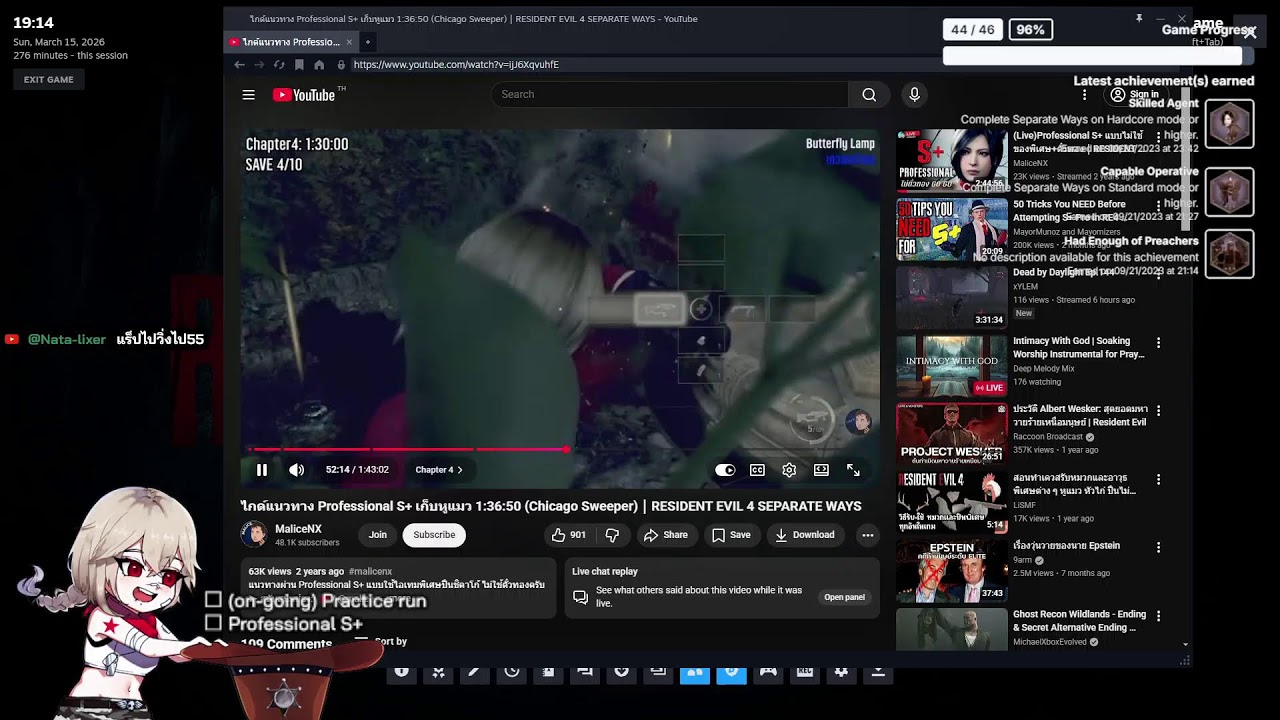Bookmark the current page
The image size is (1280, 720).
tap(299, 64)
